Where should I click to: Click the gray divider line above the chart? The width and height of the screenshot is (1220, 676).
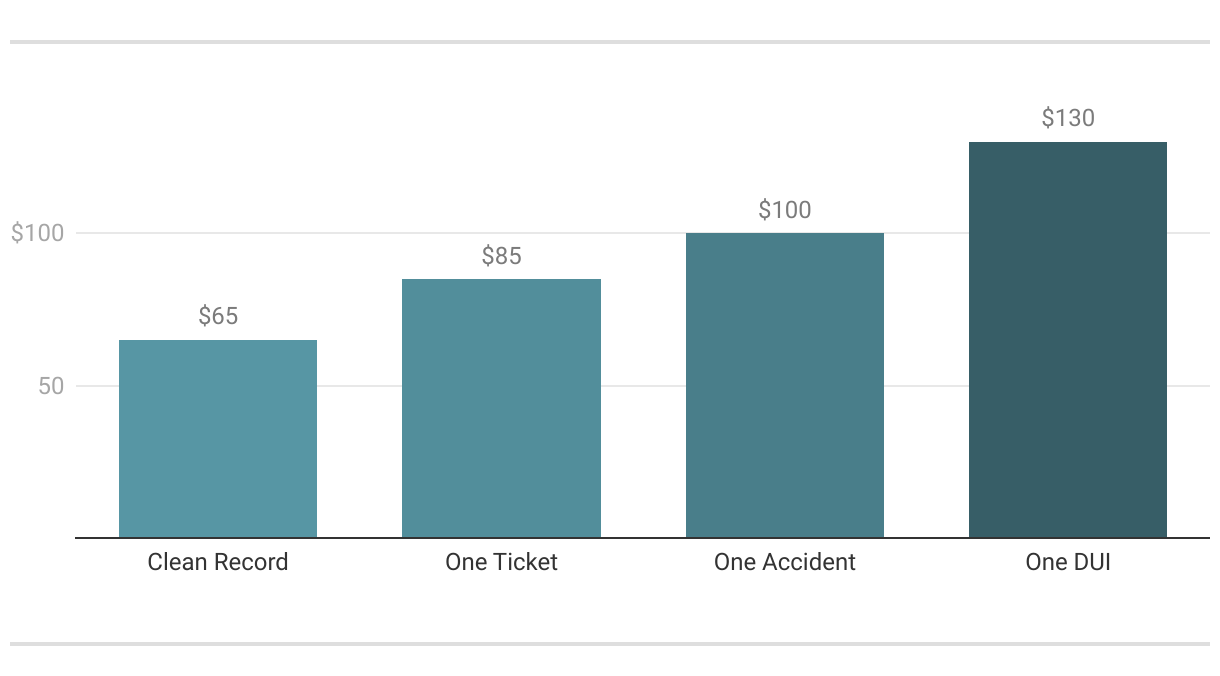tap(610, 42)
